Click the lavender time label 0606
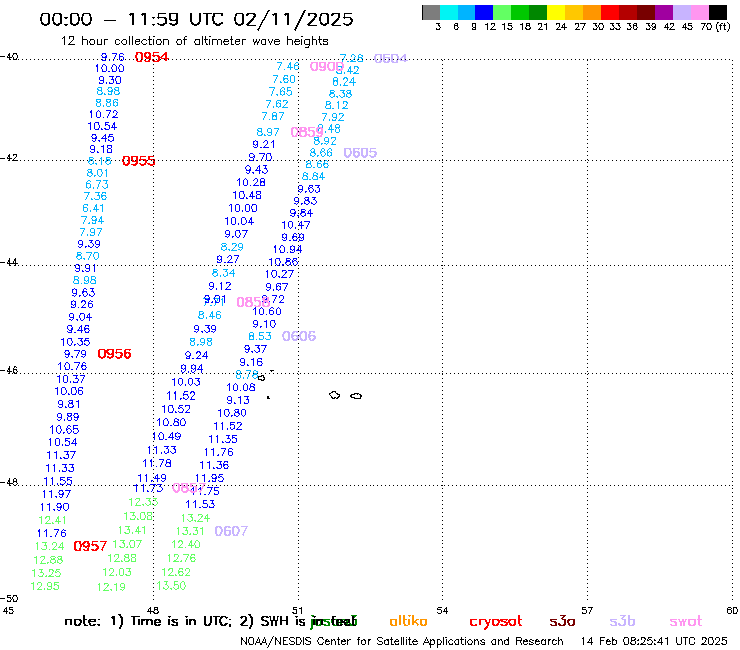This screenshot has width=740, height=650. (x=299, y=336)
